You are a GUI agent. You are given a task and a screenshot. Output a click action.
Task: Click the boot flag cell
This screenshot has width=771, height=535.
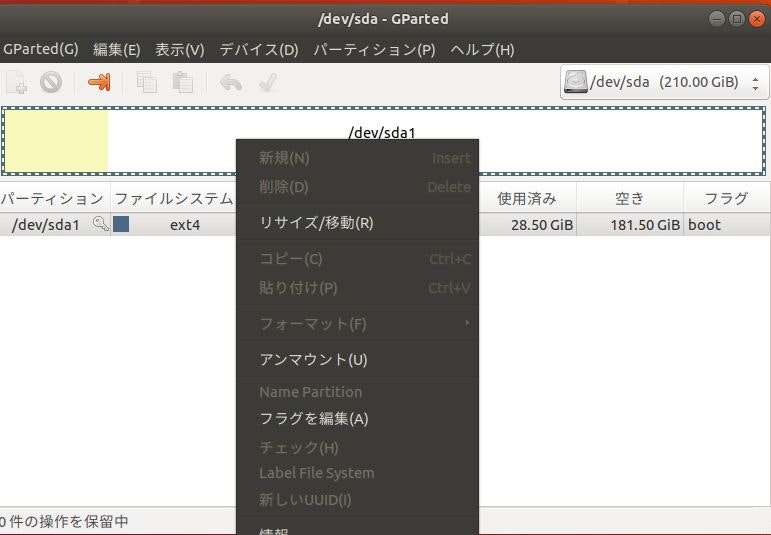(704, 225)
